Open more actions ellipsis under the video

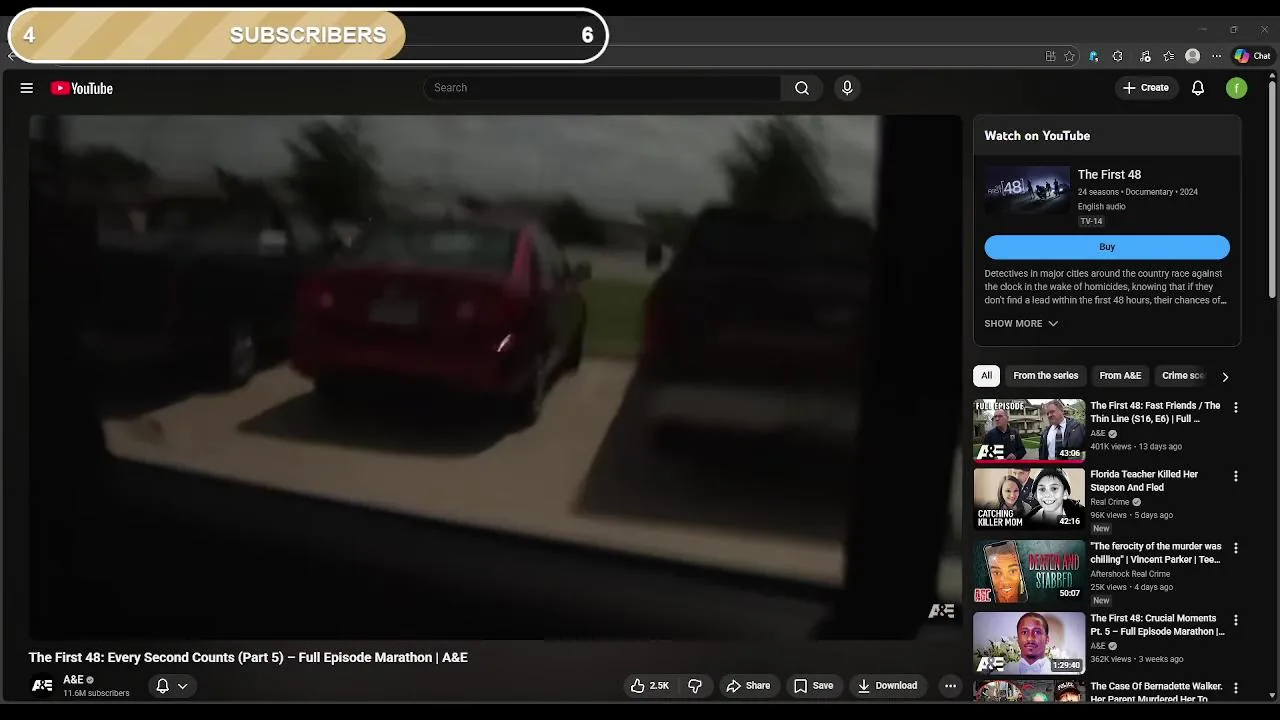click(x=950, y=686)
